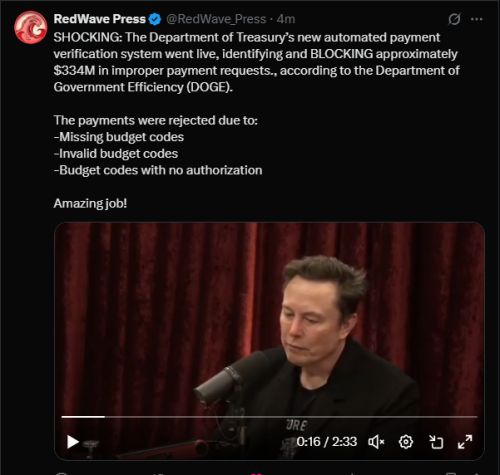The height and width of the screenshot is (475, 500).
Task: Click the white played portion of the progress bar
Action: point(83,417)
